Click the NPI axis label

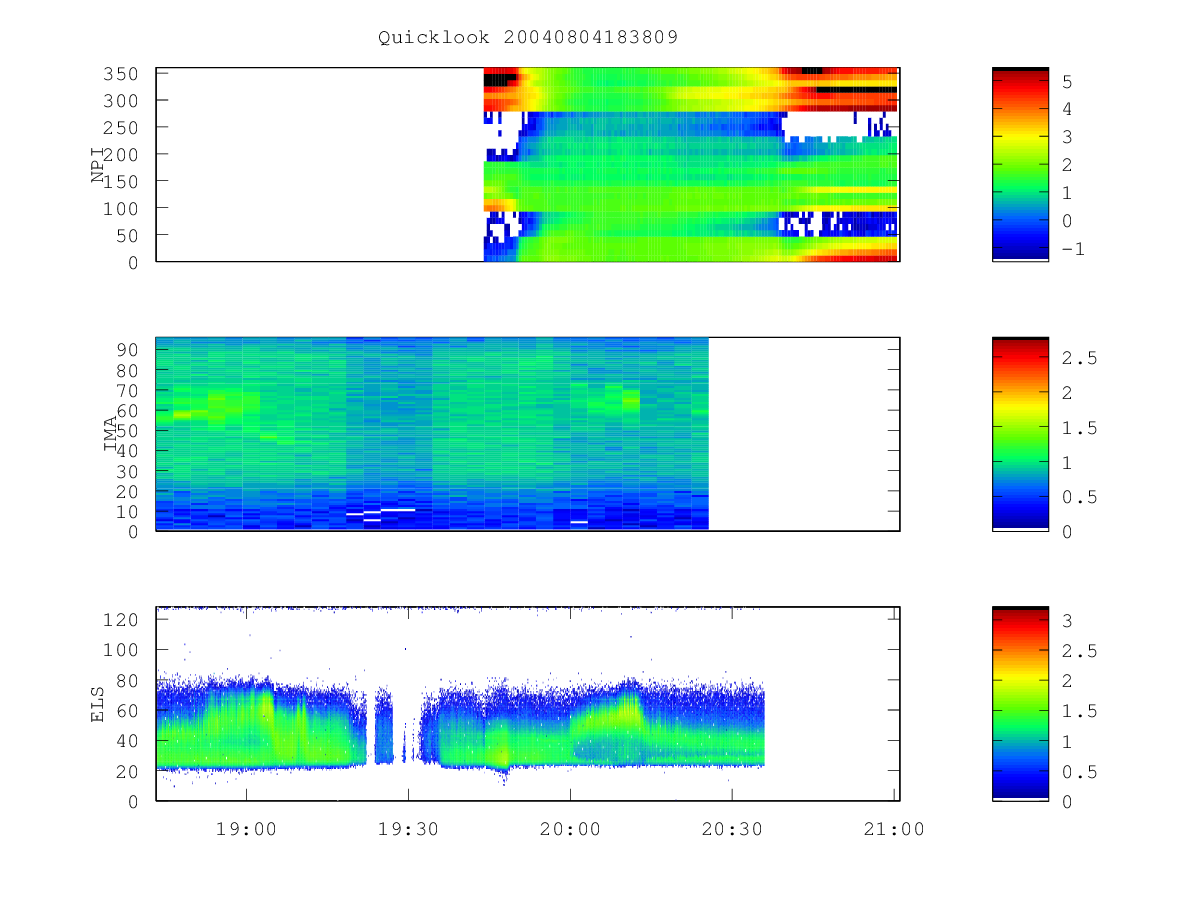point(98,165)
